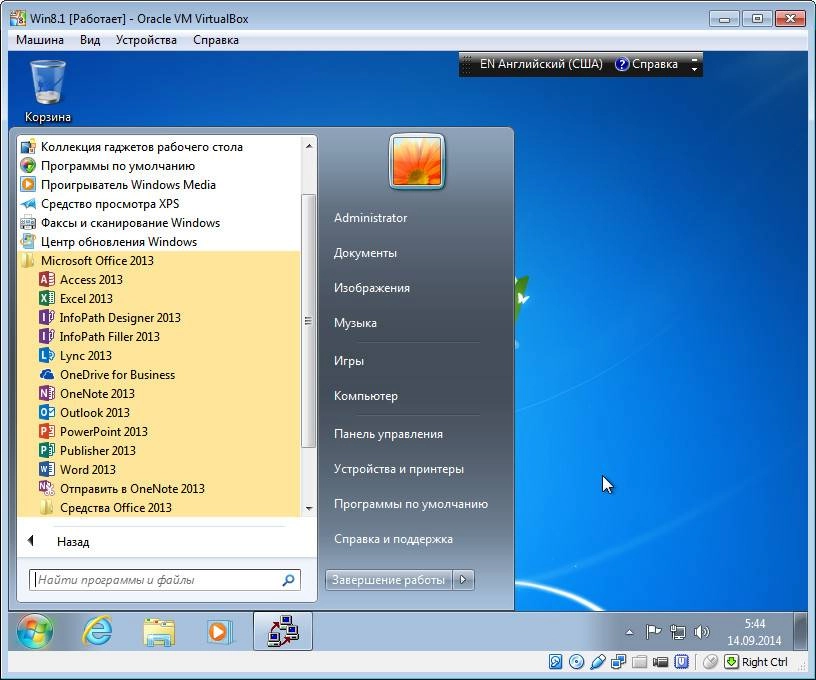Screen dimensions: 816x680
Task: Click the Windows Start orb
Action: click(34, 631)
